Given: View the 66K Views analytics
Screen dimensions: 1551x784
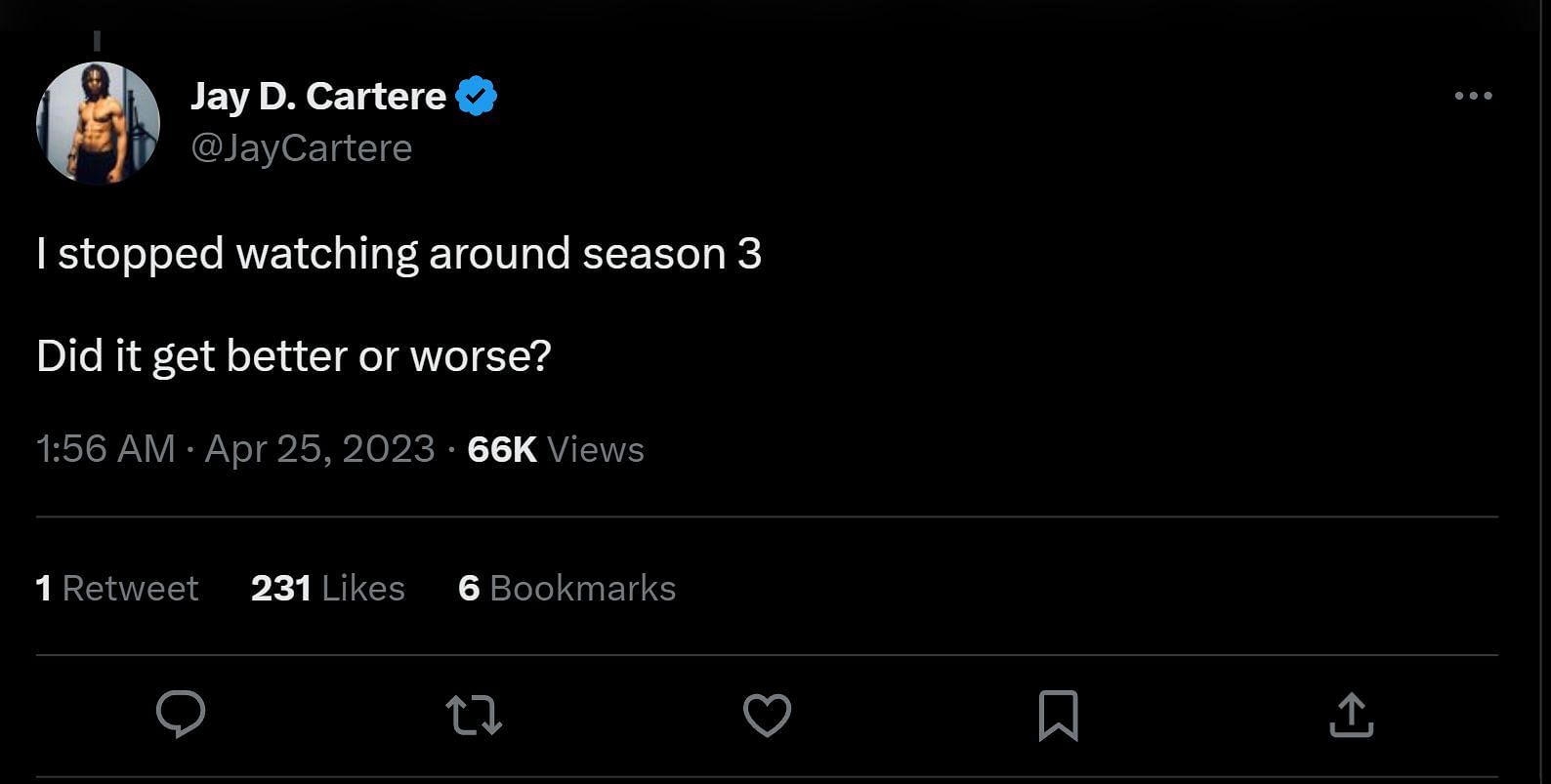Looking at the screenshot, I should point(556,449).
